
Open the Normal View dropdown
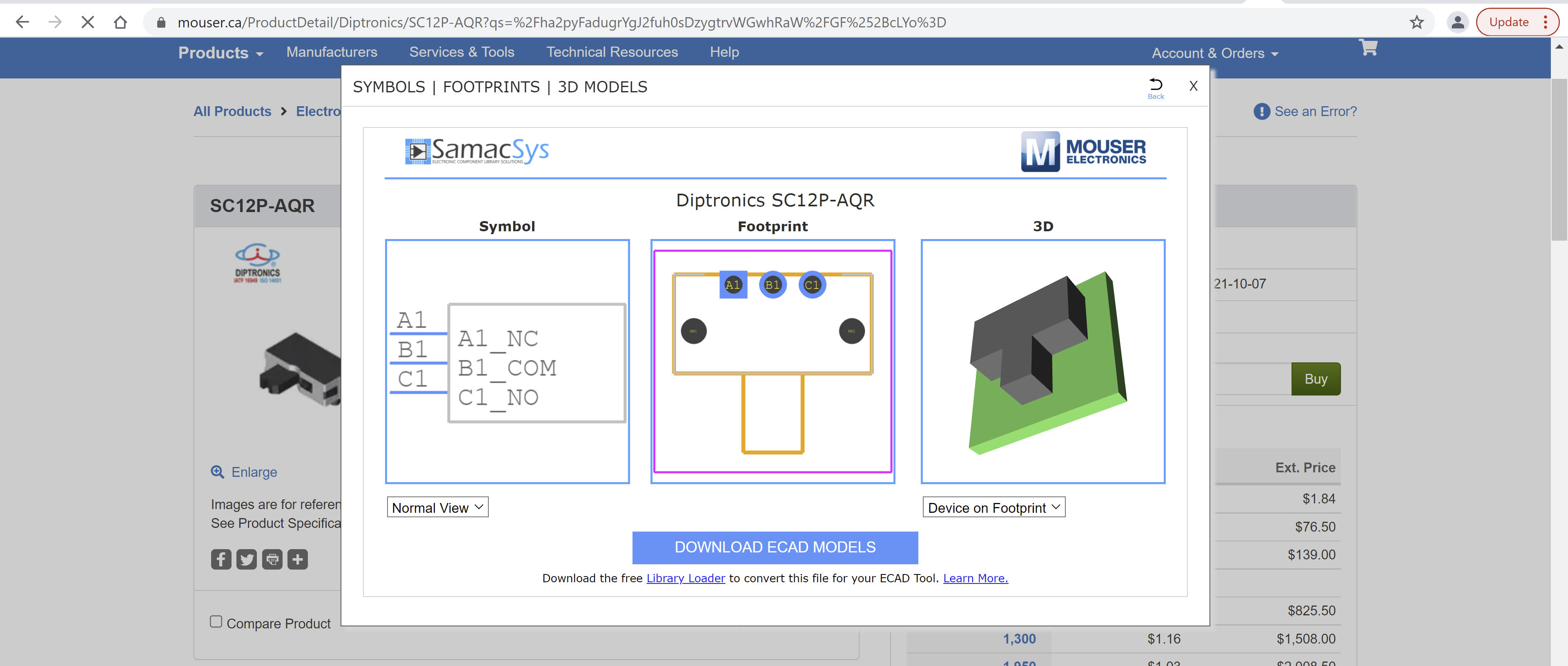(438, 507)
